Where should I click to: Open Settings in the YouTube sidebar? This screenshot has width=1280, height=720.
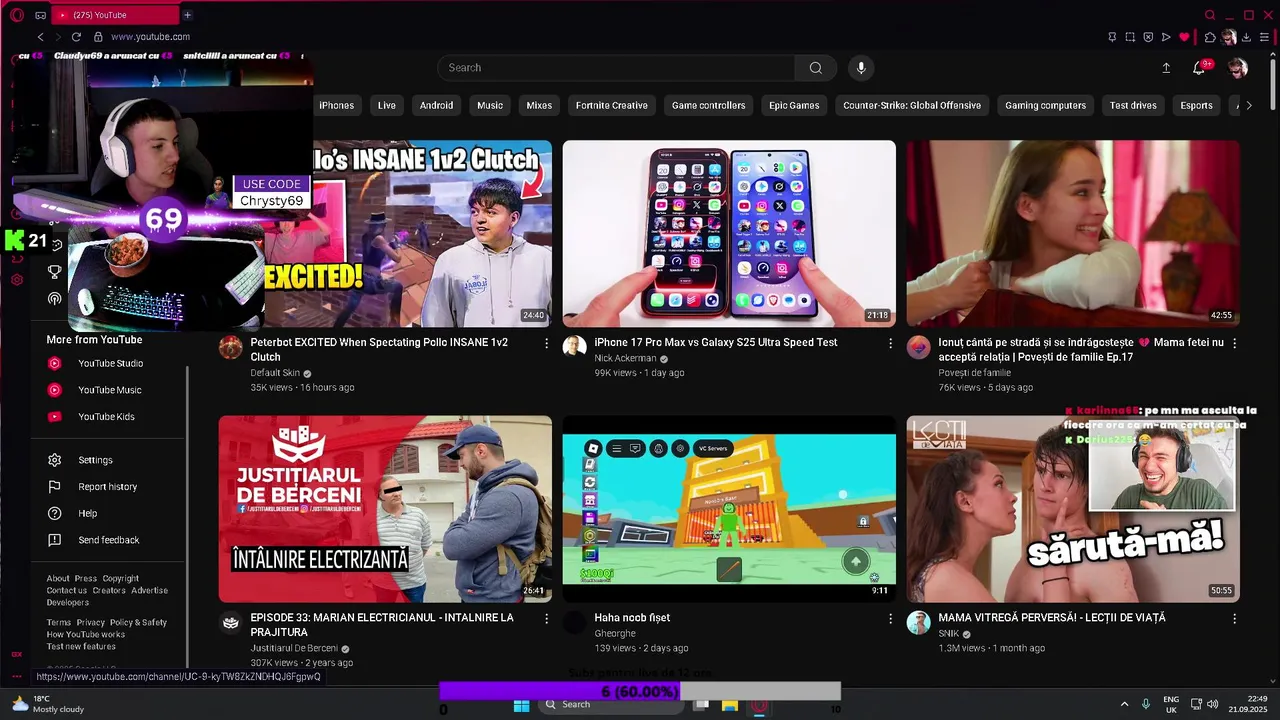95,460
